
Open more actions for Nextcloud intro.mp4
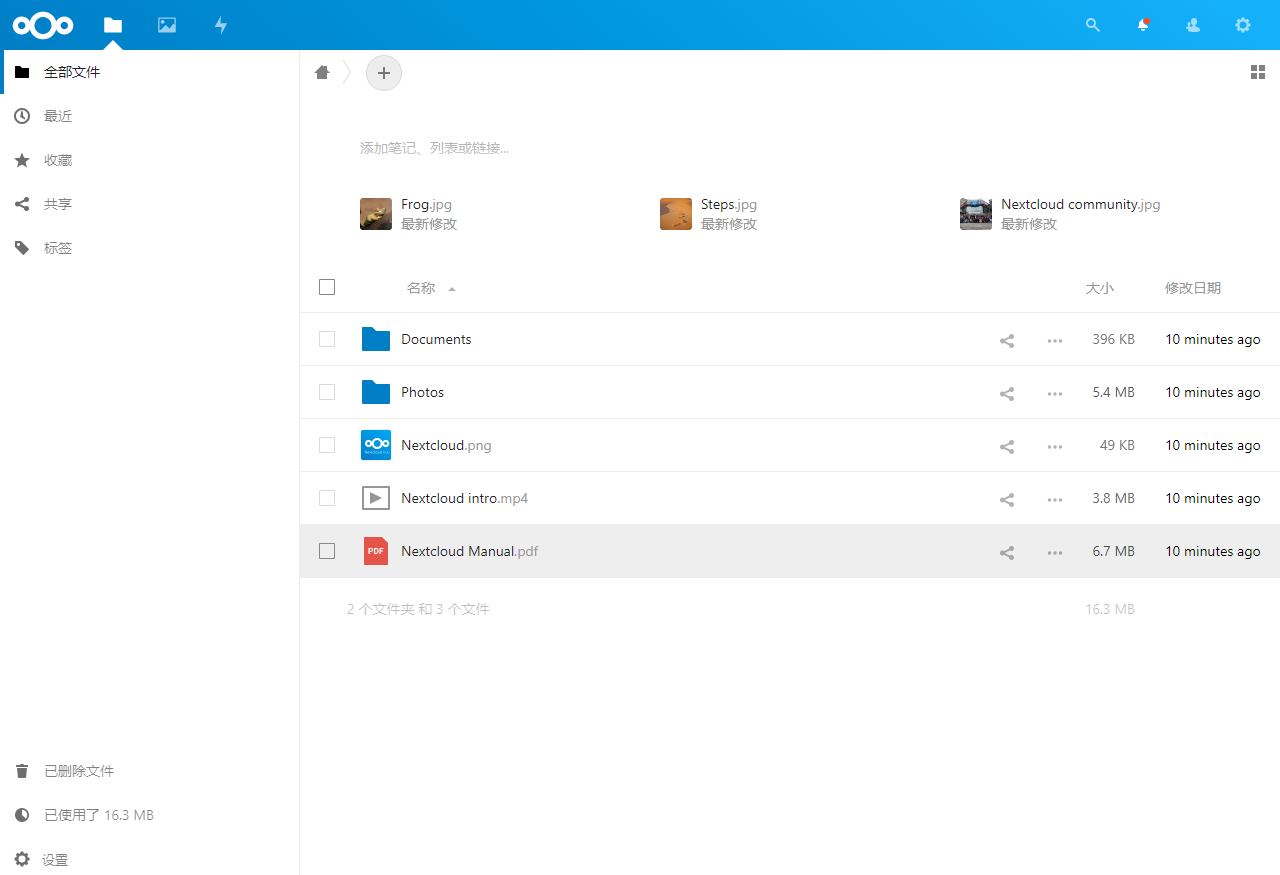tap(1055, 499)
